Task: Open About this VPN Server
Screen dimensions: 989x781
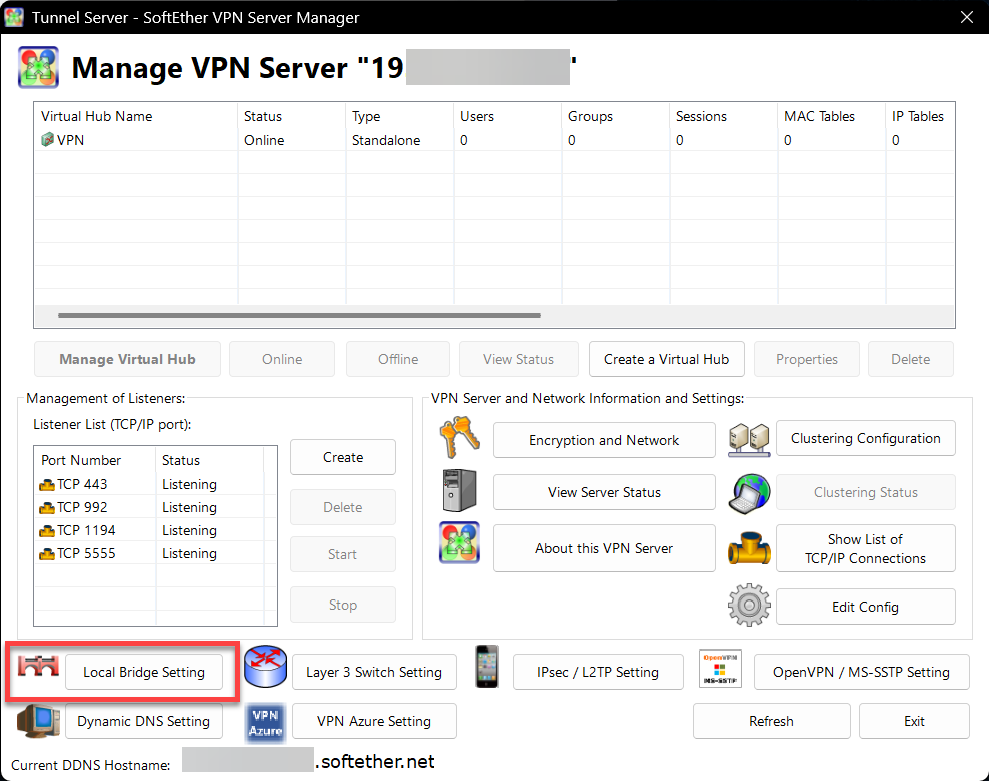Action: tap(604, 548)
